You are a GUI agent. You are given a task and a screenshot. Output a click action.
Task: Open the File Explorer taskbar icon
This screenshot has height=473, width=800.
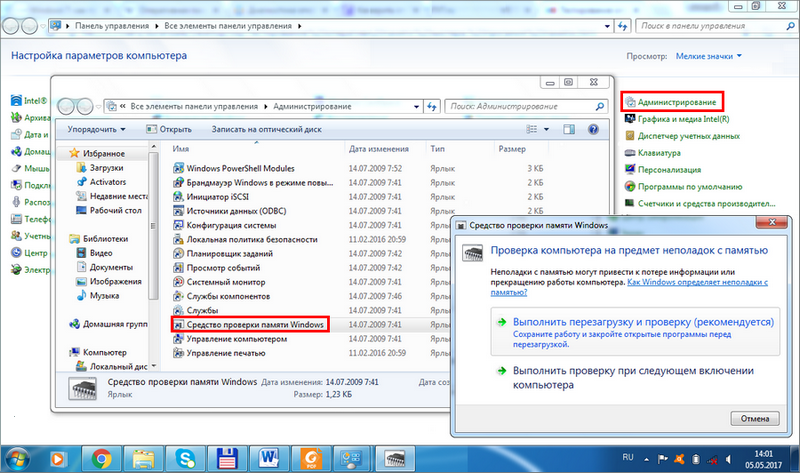click(x=144, y=459)
